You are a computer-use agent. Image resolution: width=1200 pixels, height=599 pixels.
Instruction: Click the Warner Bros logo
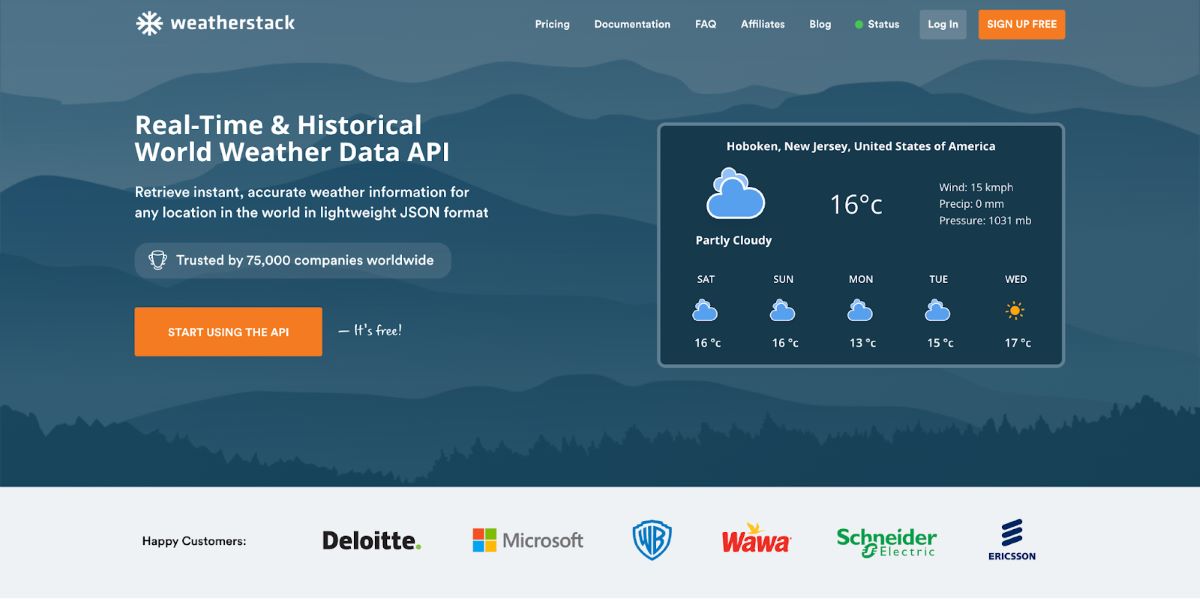coord(652,540)
